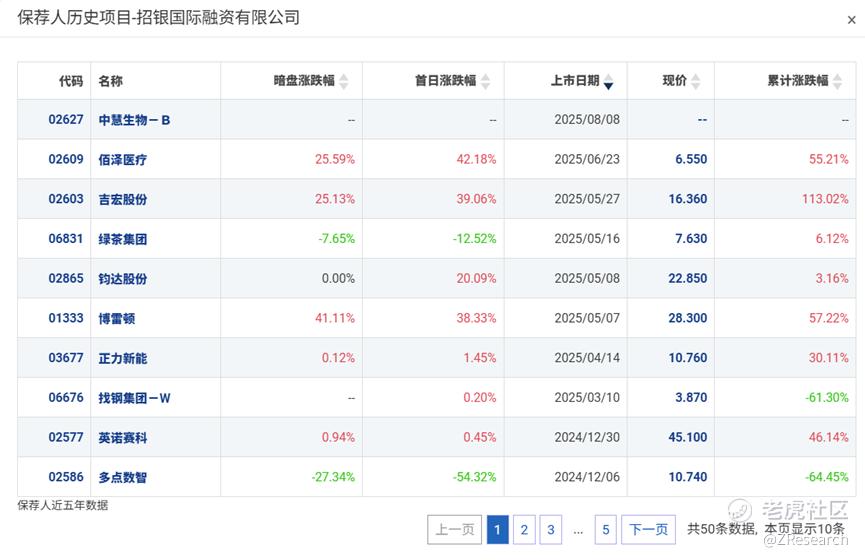
Task: Select stock code 02603
Action: pos(66,199)
